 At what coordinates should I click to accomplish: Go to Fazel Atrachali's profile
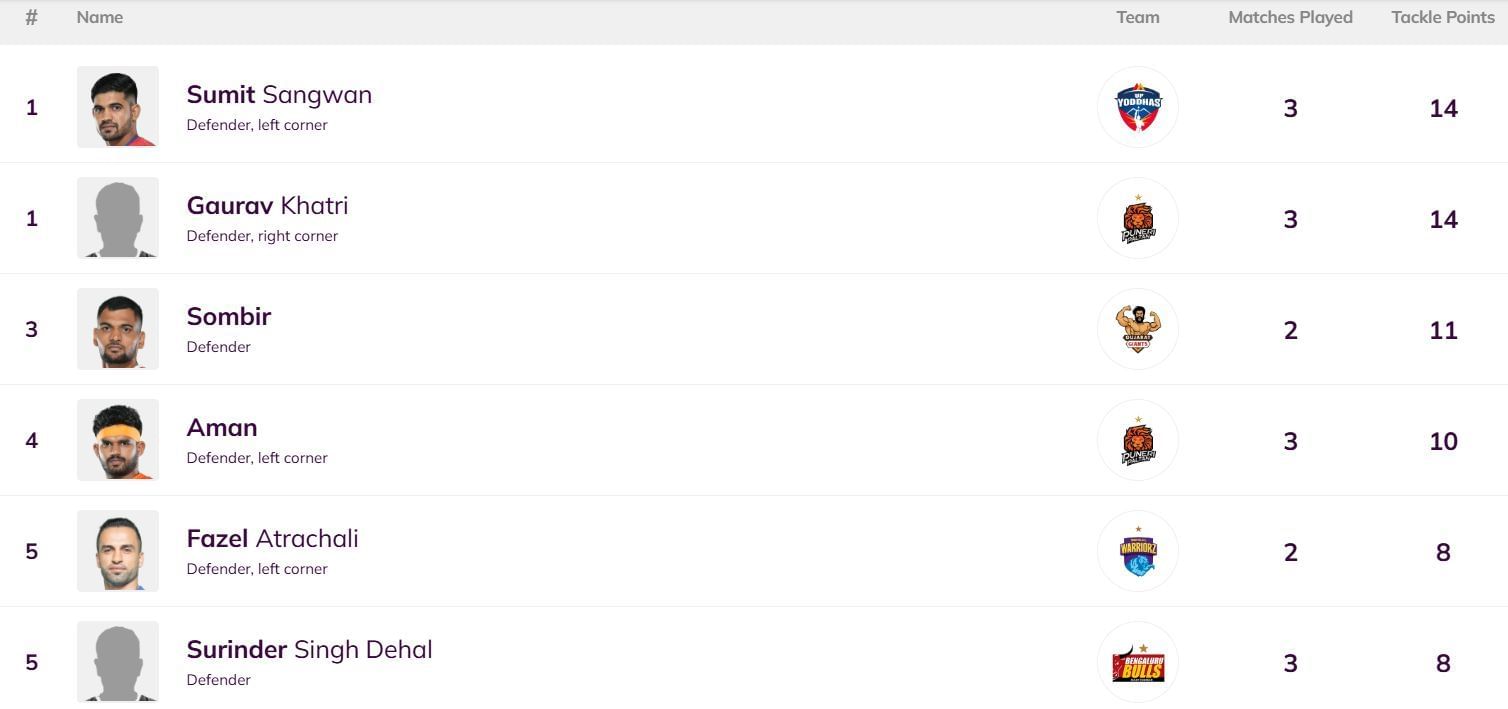pyautogui.click(x=272, y=539)
